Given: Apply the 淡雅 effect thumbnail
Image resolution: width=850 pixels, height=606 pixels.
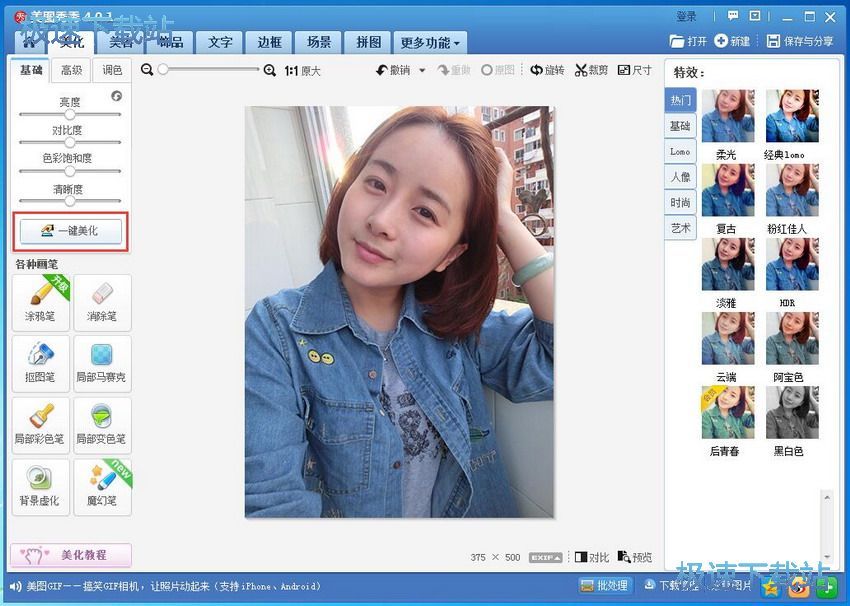Looking at the screenshot, I should 728,264.
